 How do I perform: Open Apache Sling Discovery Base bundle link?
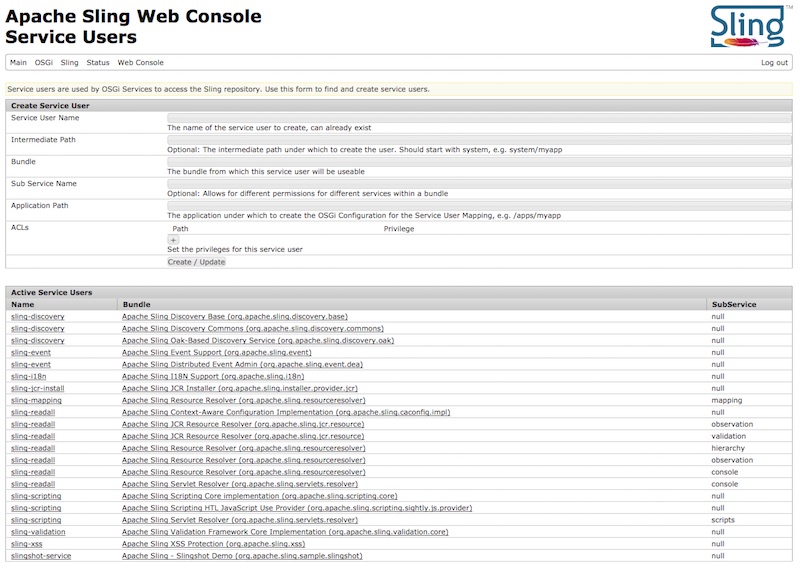click(x=235, y=316)
